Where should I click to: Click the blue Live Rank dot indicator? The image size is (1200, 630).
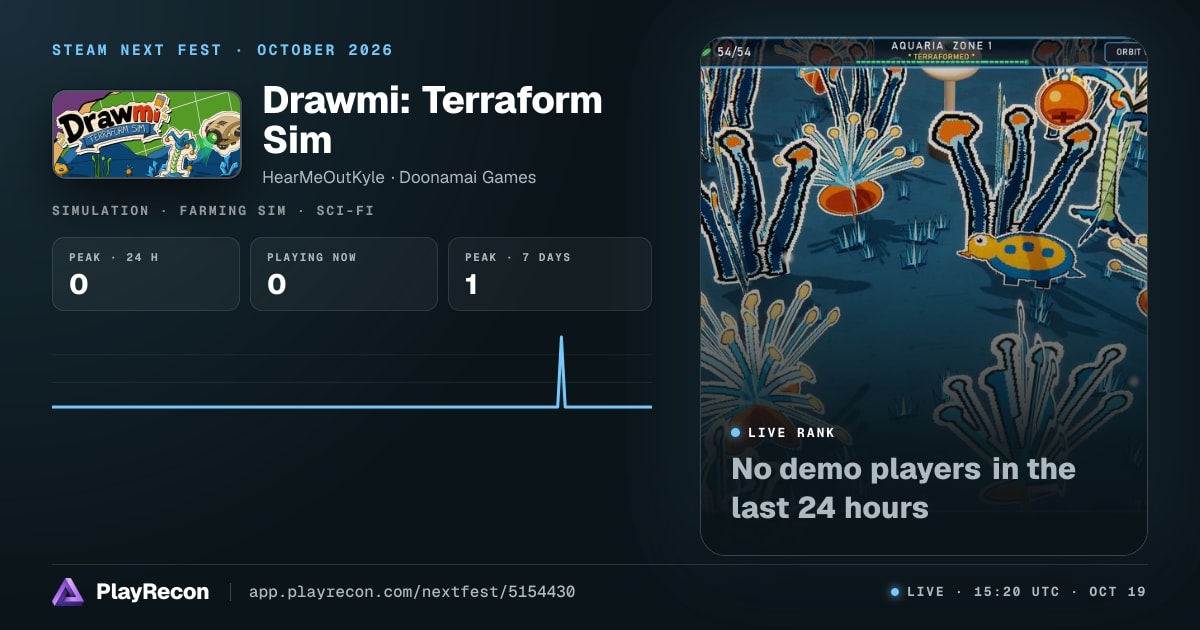click(x=736, y=433)
